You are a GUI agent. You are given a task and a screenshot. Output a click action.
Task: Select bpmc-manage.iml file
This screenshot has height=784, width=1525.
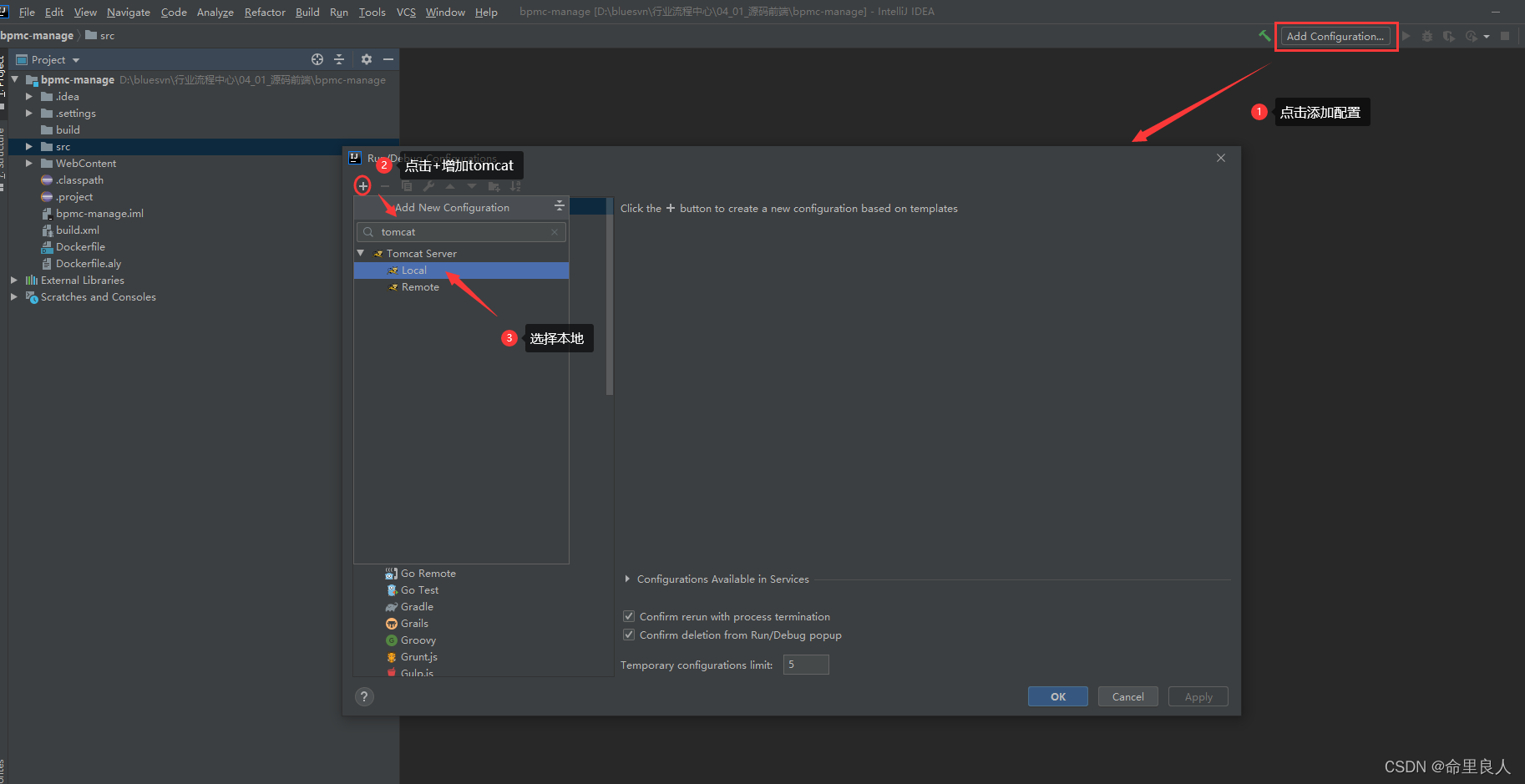[x=99, y=213]
